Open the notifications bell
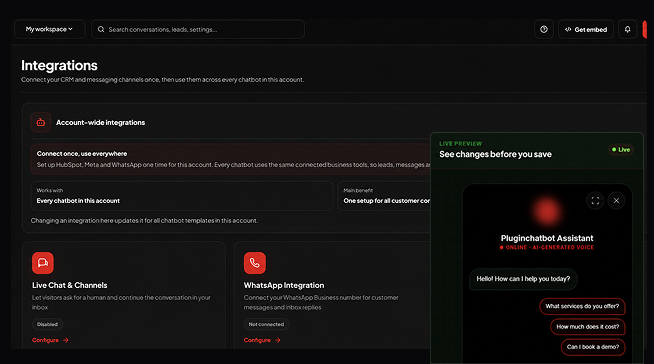 click(627, 29)
